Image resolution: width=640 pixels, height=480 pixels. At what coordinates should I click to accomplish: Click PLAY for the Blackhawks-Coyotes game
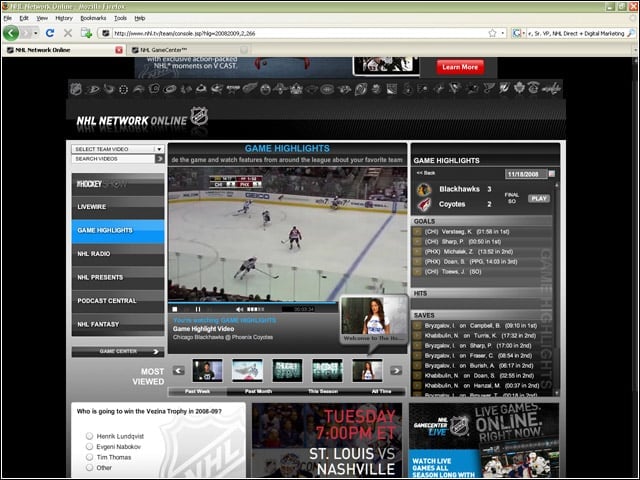(x=539, y=198)
